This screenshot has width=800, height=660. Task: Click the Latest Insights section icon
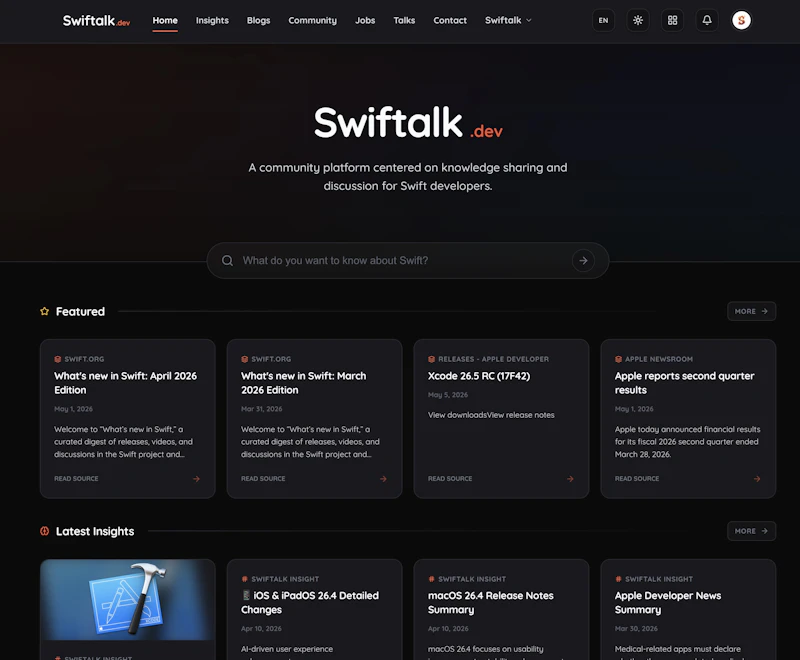point(44,531)
